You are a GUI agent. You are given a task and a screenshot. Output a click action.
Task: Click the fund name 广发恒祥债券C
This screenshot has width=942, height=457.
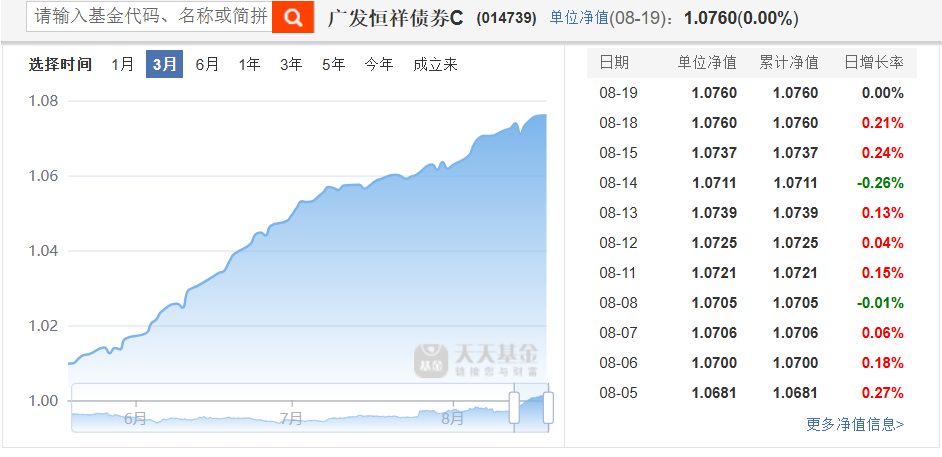coord(396,18)
